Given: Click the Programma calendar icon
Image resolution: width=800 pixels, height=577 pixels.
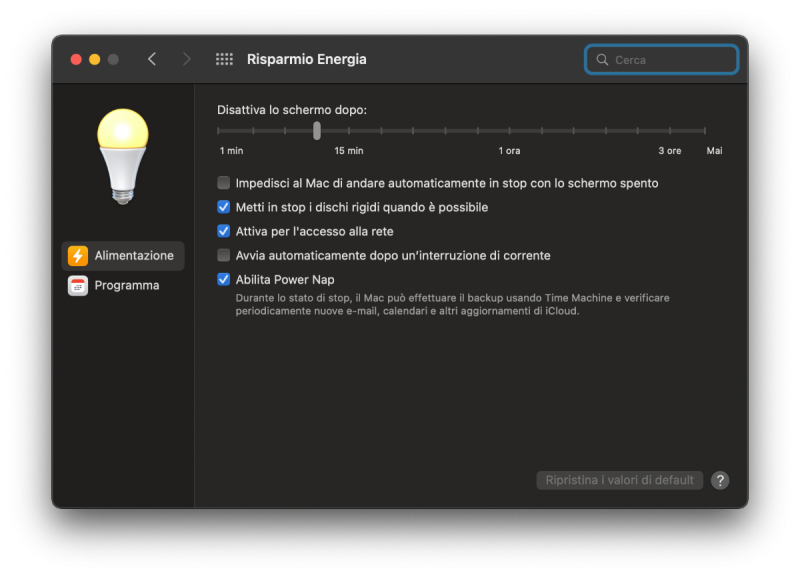Looking at the screenshot, I should point(78,286).
